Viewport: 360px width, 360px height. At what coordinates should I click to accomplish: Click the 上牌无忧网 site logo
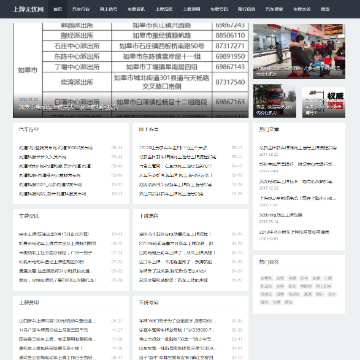(28, 9)
